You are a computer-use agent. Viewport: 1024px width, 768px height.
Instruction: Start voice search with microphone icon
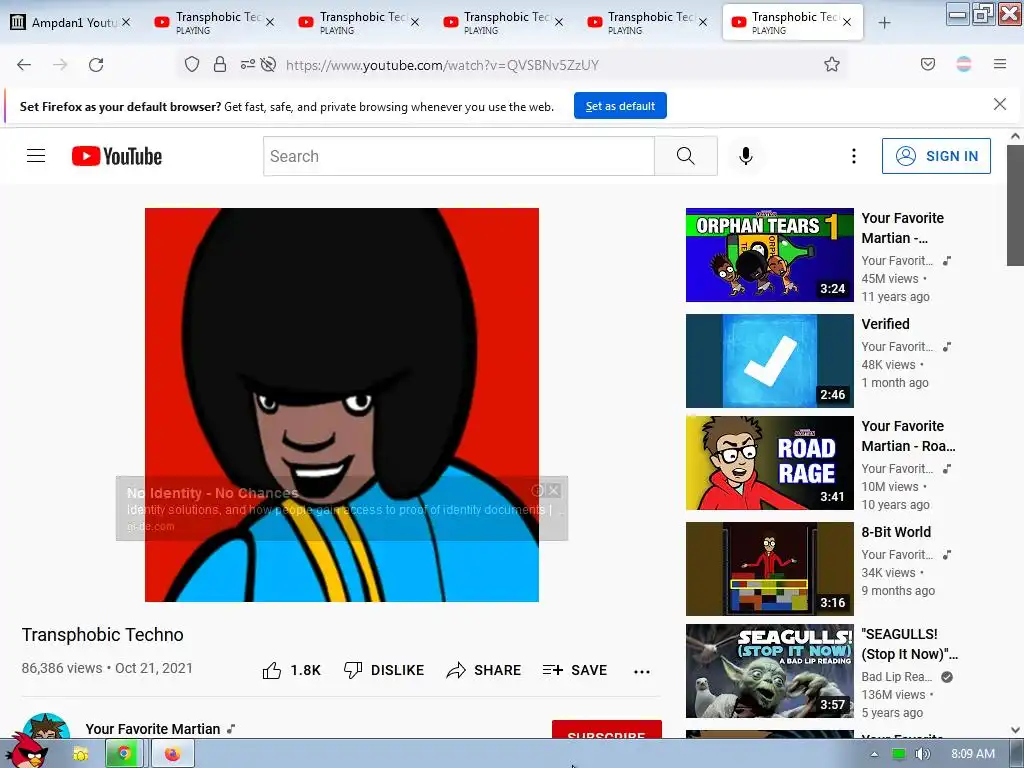click(x=746, y=156)
